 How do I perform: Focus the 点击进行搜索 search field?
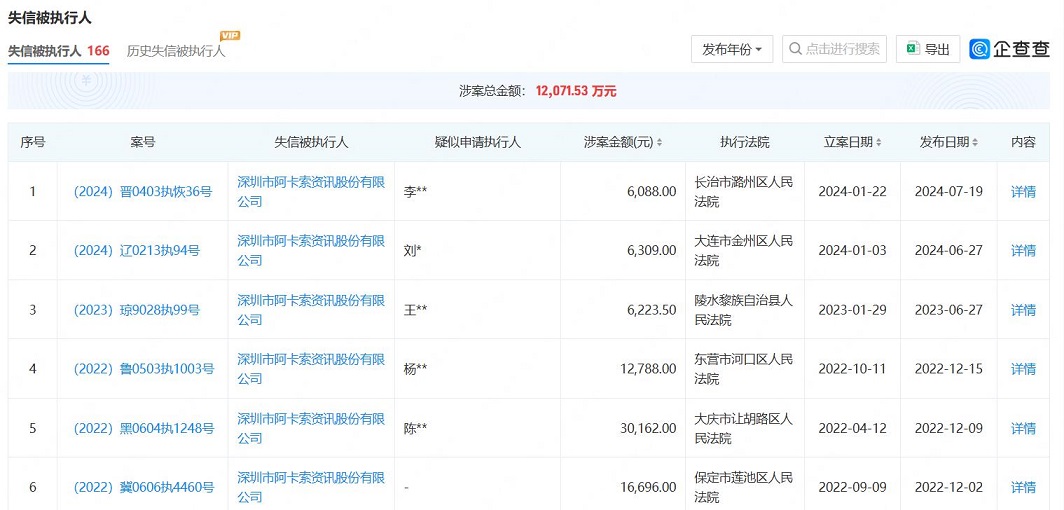[835, 49]
